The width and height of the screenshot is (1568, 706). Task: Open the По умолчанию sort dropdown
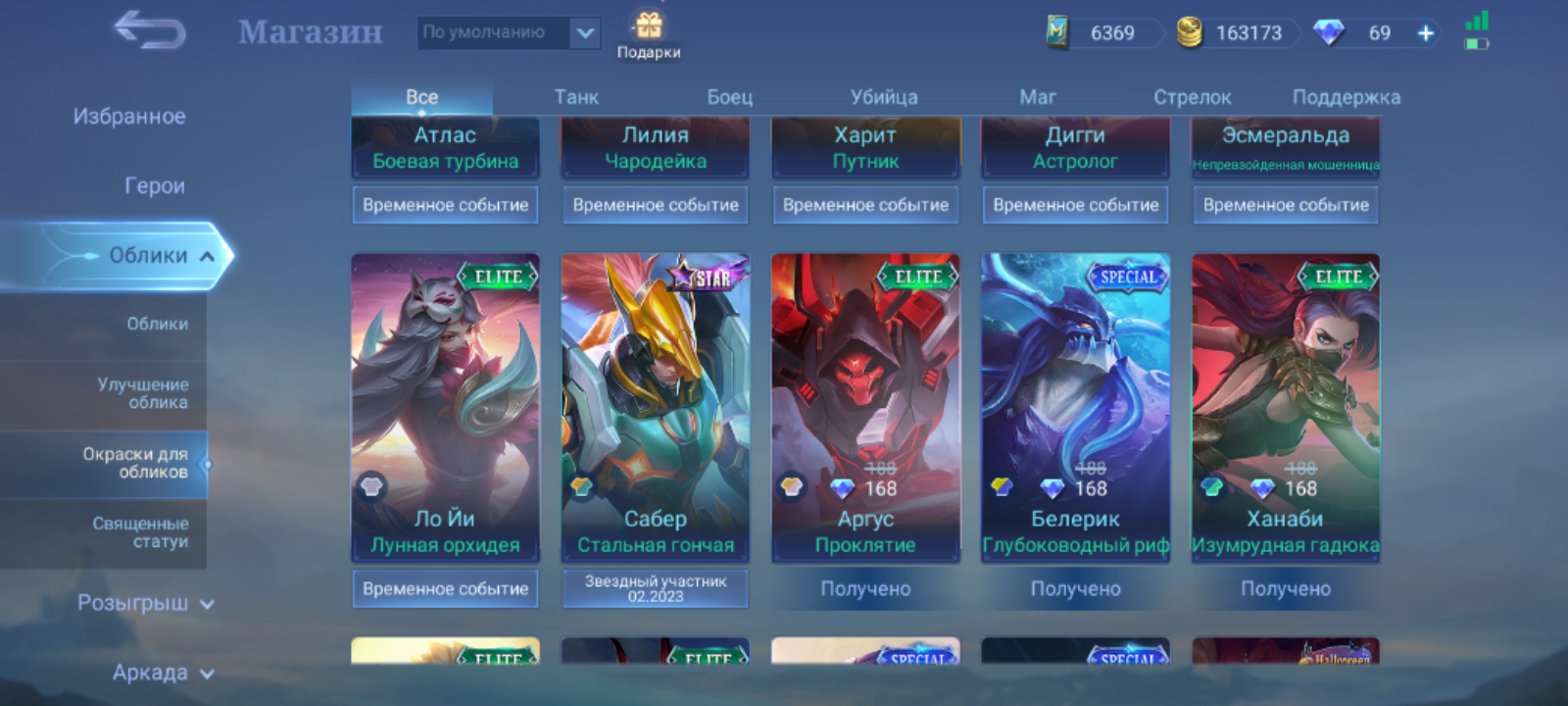(510, 32)
